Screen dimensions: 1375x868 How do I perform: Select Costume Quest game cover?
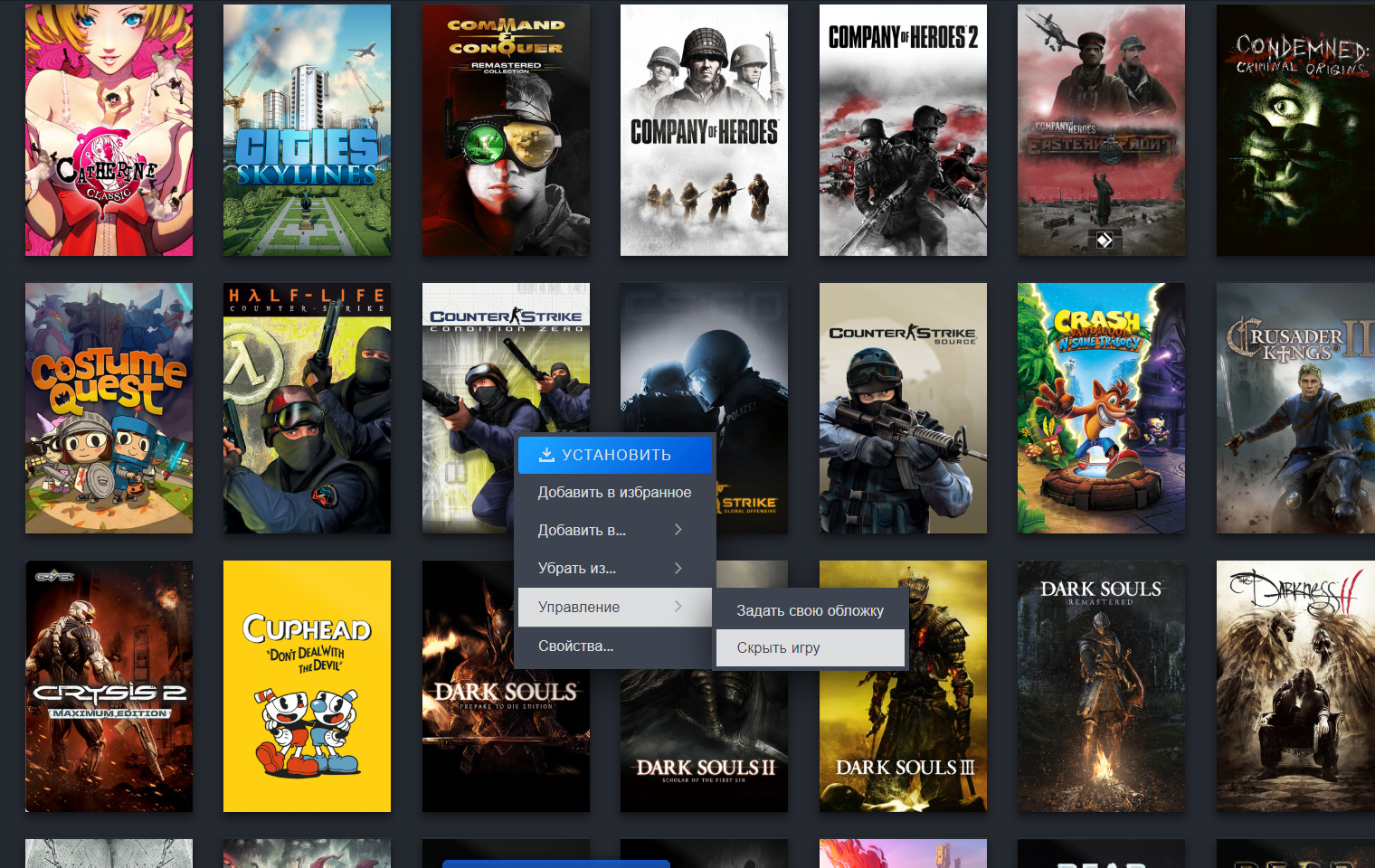pyautogui.click(x=109, y=408)
